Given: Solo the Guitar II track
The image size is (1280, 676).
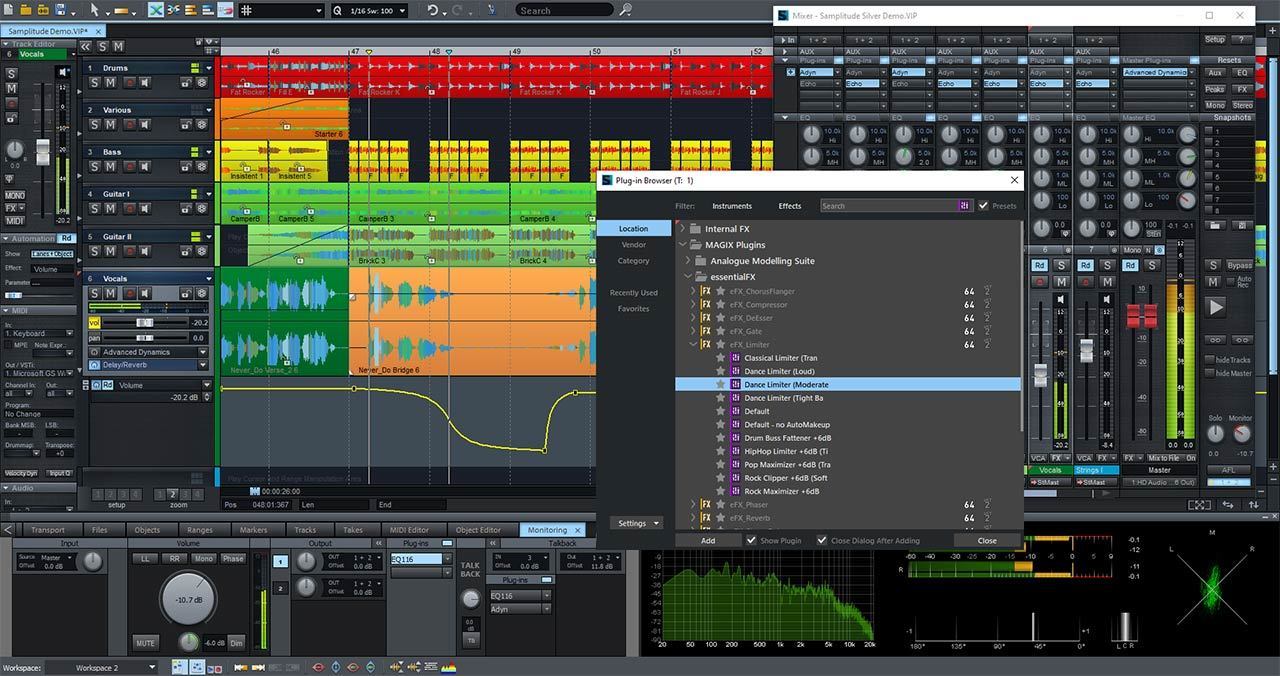Looking at the screenshot, I should point(95,251).
